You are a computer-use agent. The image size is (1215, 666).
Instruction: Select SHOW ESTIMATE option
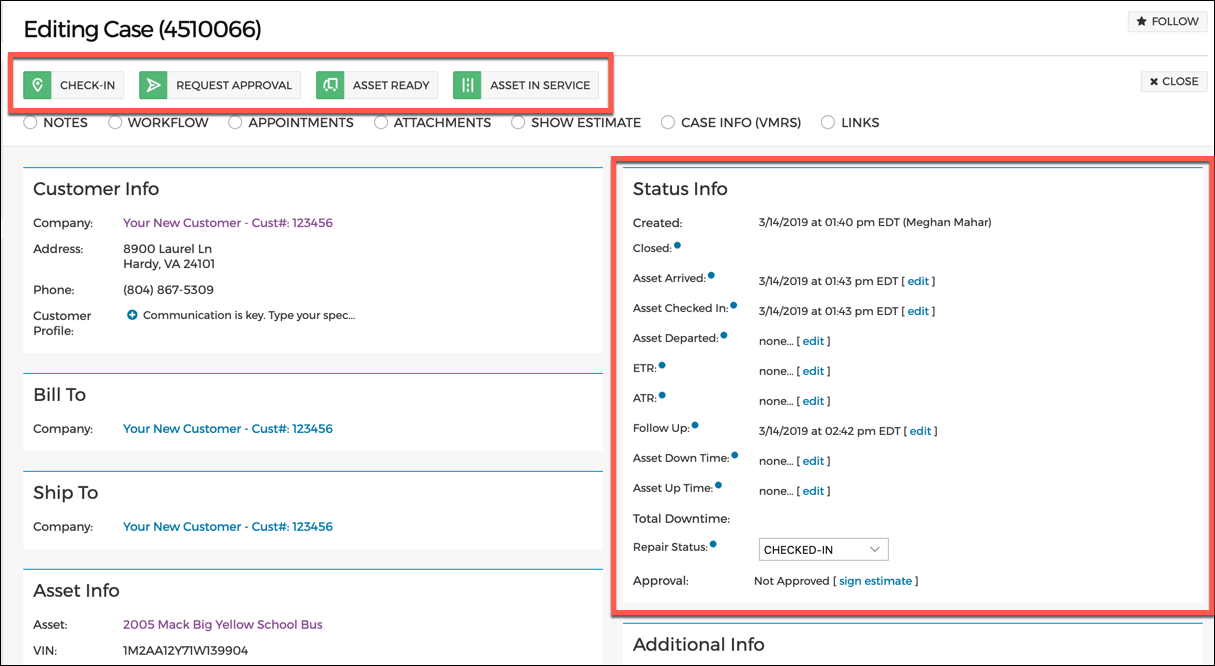pyautogui.click(x=518, y=122)
